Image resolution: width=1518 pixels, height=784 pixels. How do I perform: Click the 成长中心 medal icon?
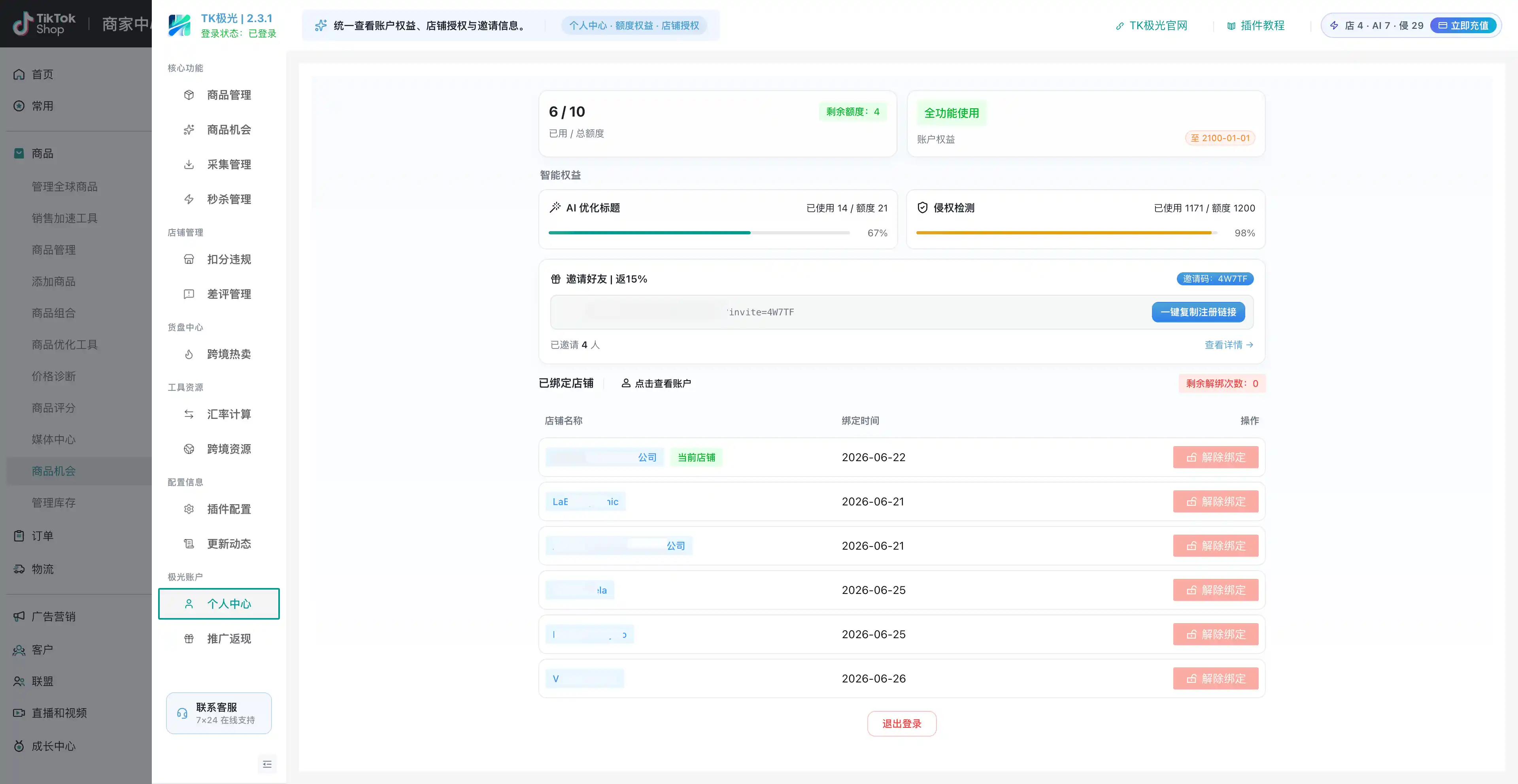tap(19, 746)
